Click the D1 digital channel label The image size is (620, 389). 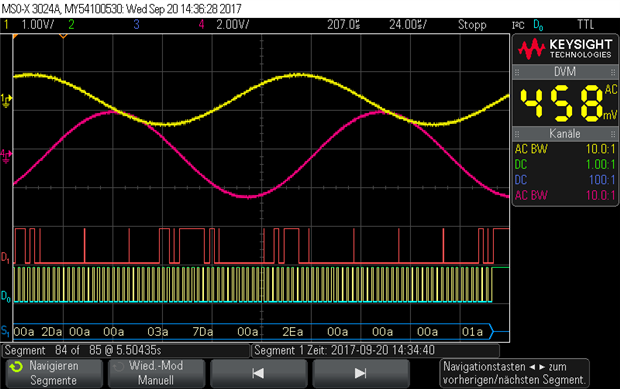6,257
